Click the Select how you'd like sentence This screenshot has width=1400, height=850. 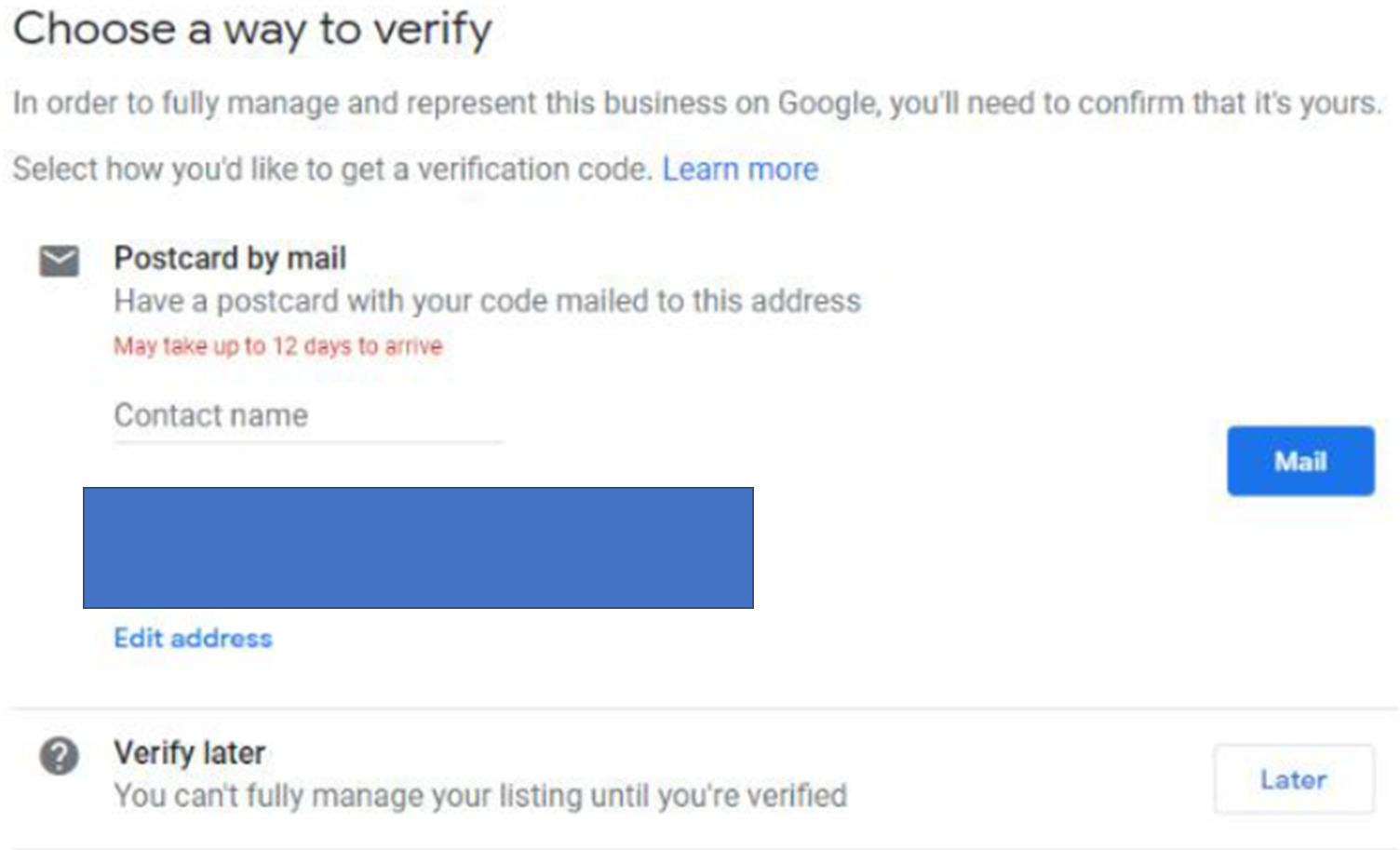332,169
